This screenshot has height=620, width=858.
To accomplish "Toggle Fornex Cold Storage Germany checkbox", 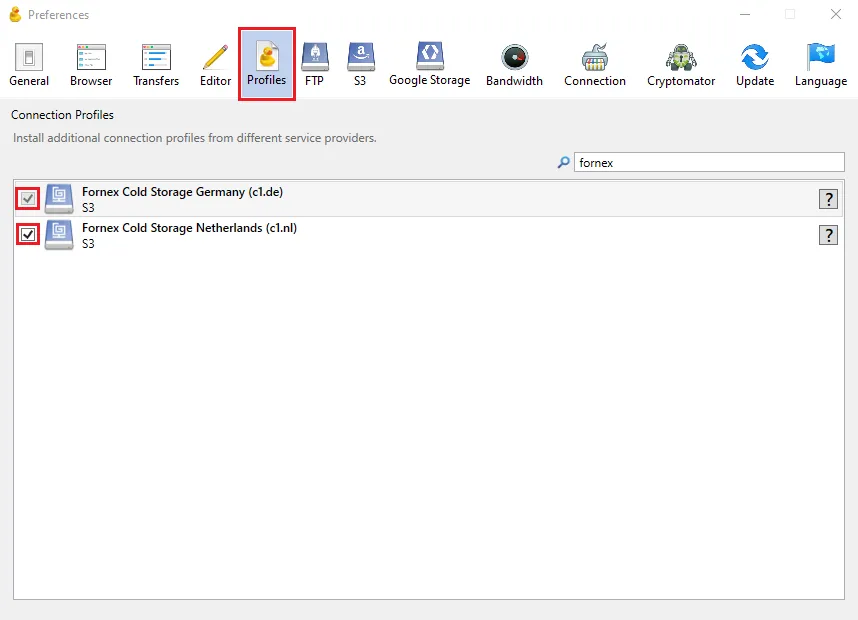I will (28, 199).
